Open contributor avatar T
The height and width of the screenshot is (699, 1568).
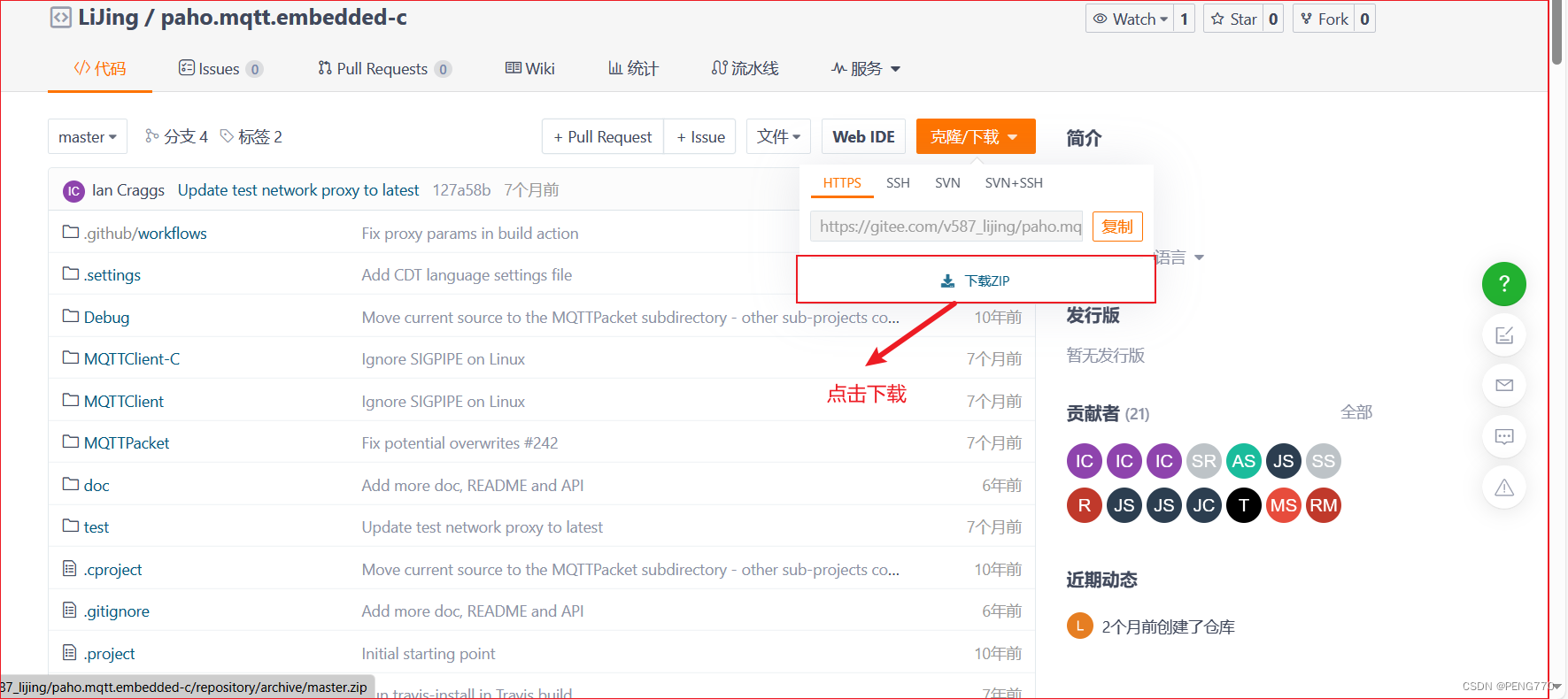coord(1243,505)
